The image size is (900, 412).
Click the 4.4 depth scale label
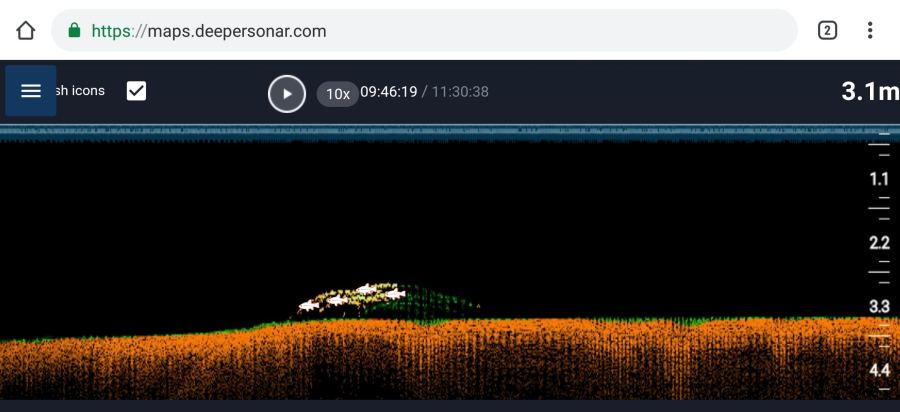[x=879, y=370]
